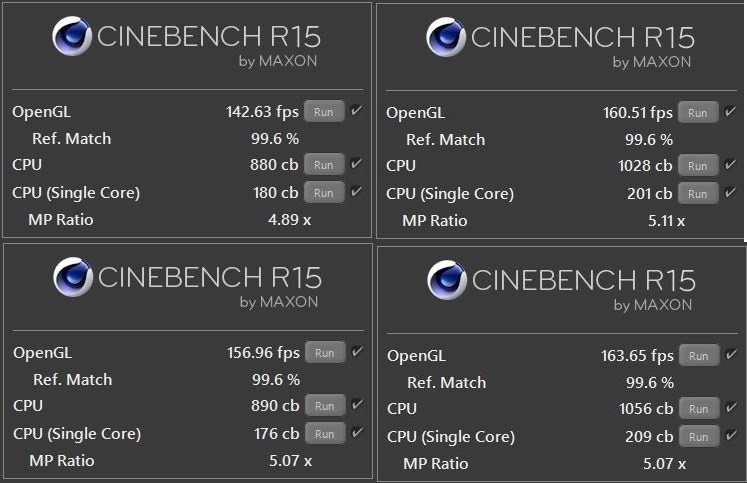747x483 pixels.
Task: Run the Single Core test showing 209 cb
Action: point(699,437)
